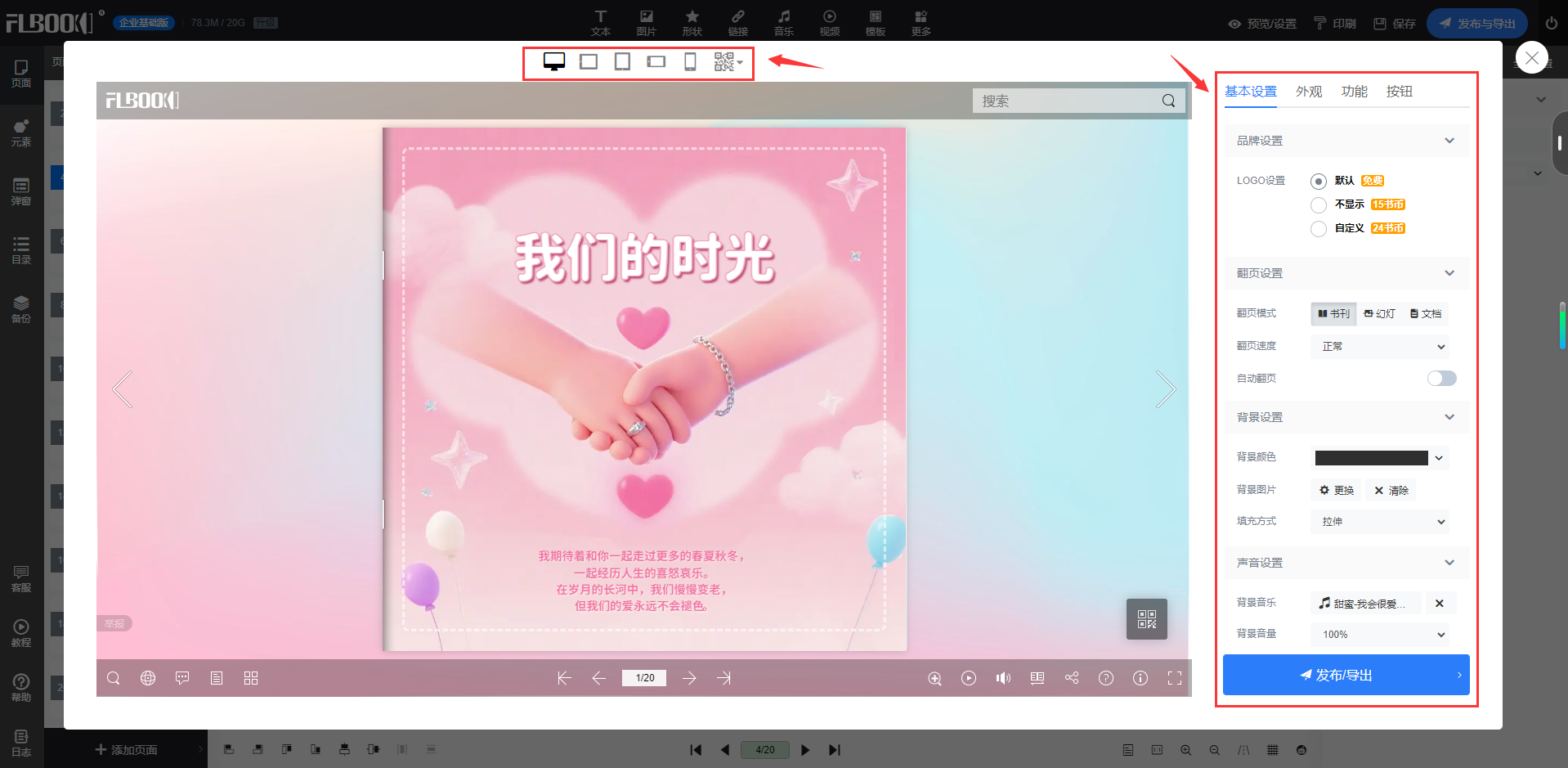Click the share icon in viewer toolbar

tap(1072, 678)
